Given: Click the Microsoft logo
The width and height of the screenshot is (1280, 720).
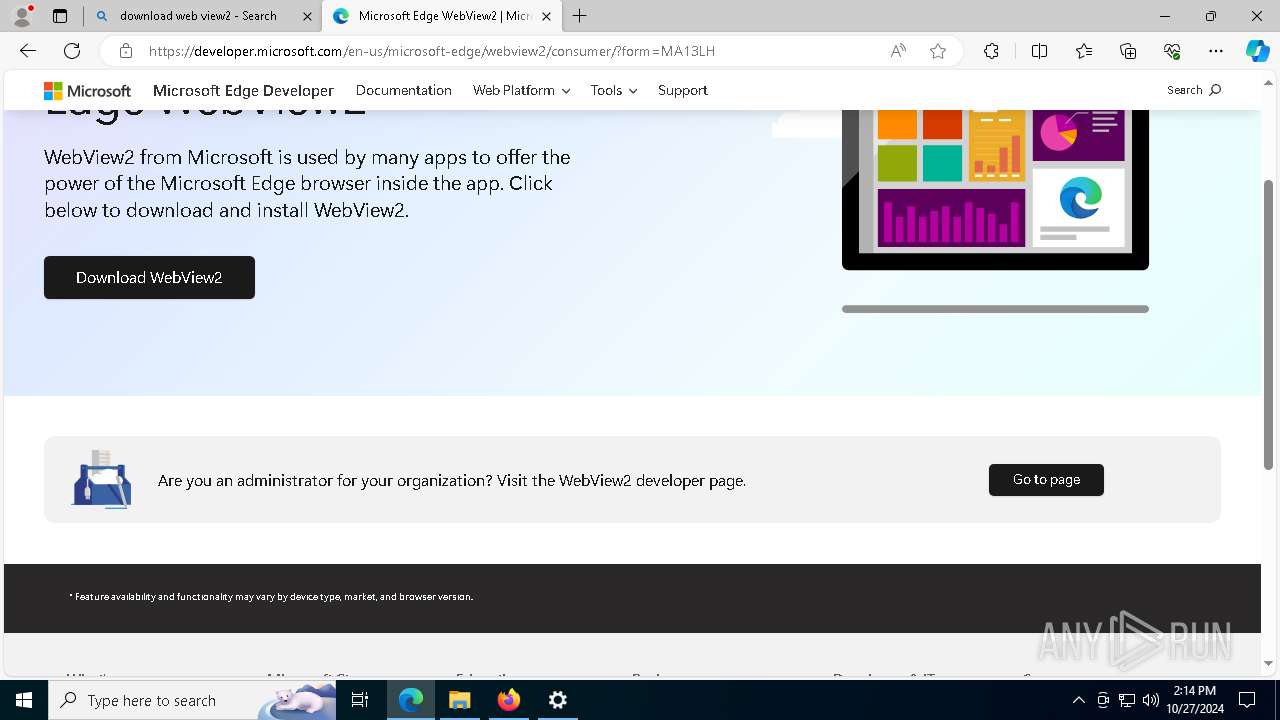Looking at the screenshot, I should (x=87, y=90).
